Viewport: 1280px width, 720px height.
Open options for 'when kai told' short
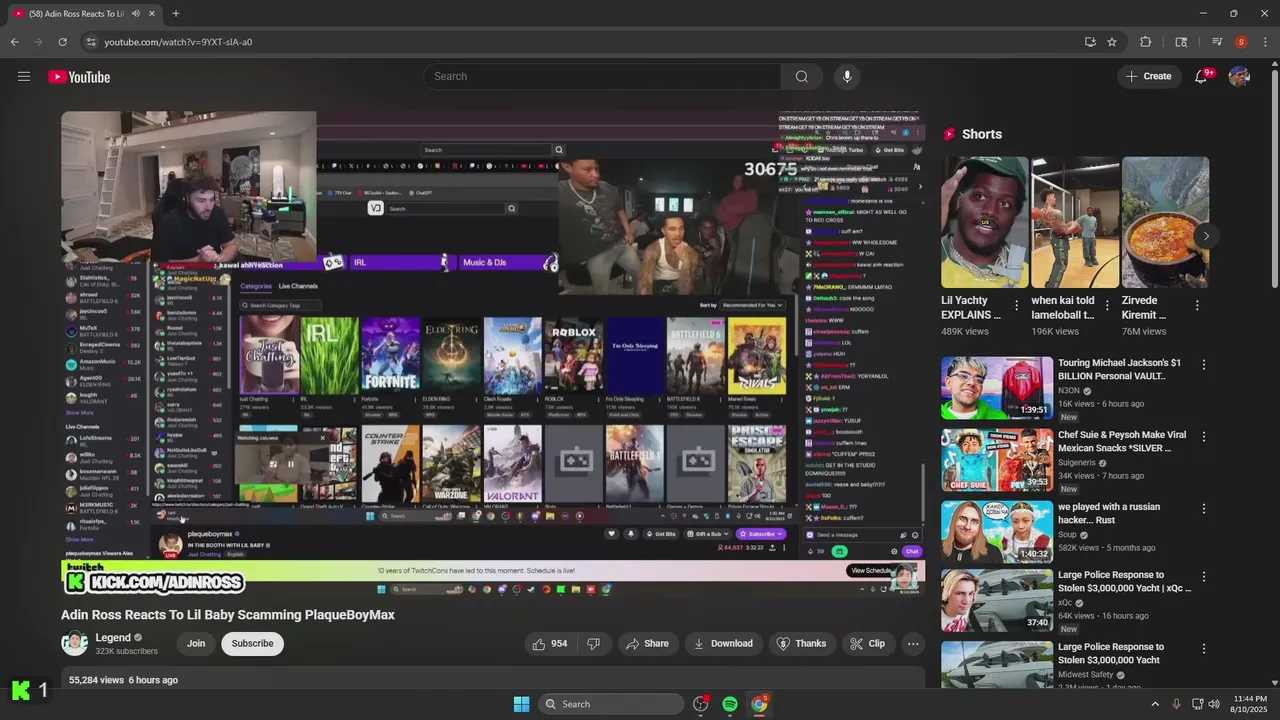[x=1107, y=306]
